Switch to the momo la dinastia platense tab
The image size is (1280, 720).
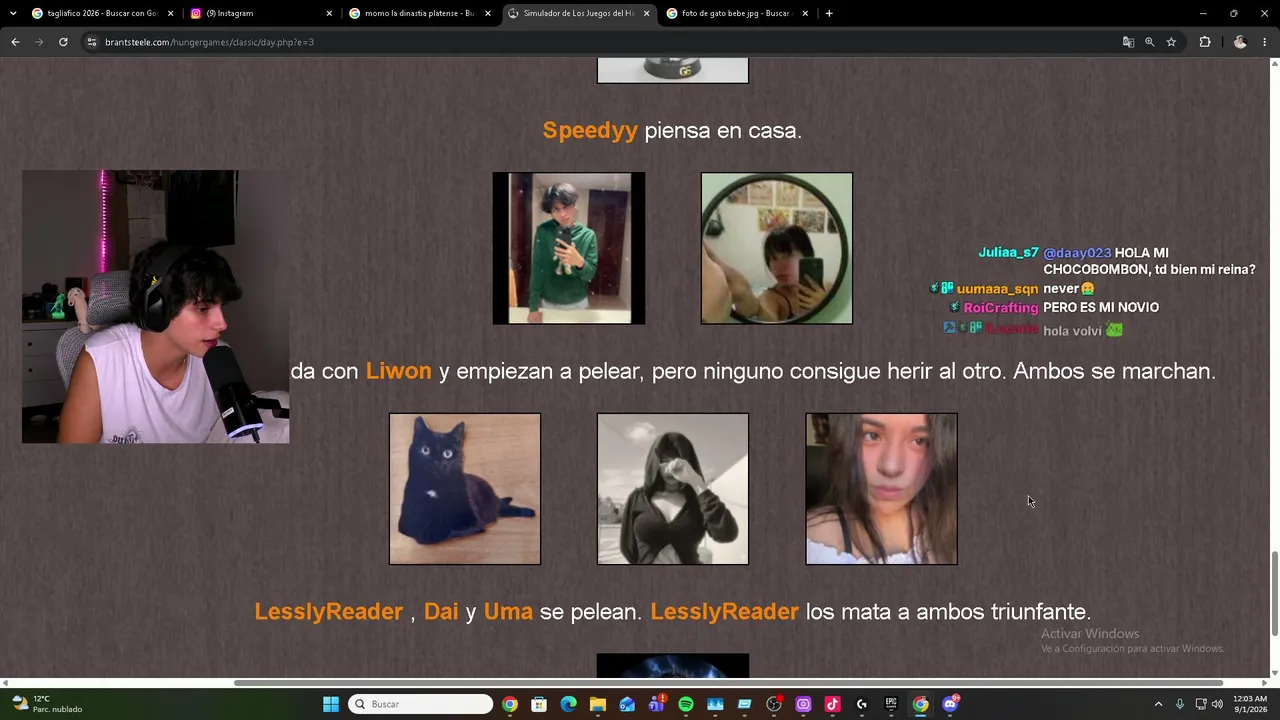(420, 13)
